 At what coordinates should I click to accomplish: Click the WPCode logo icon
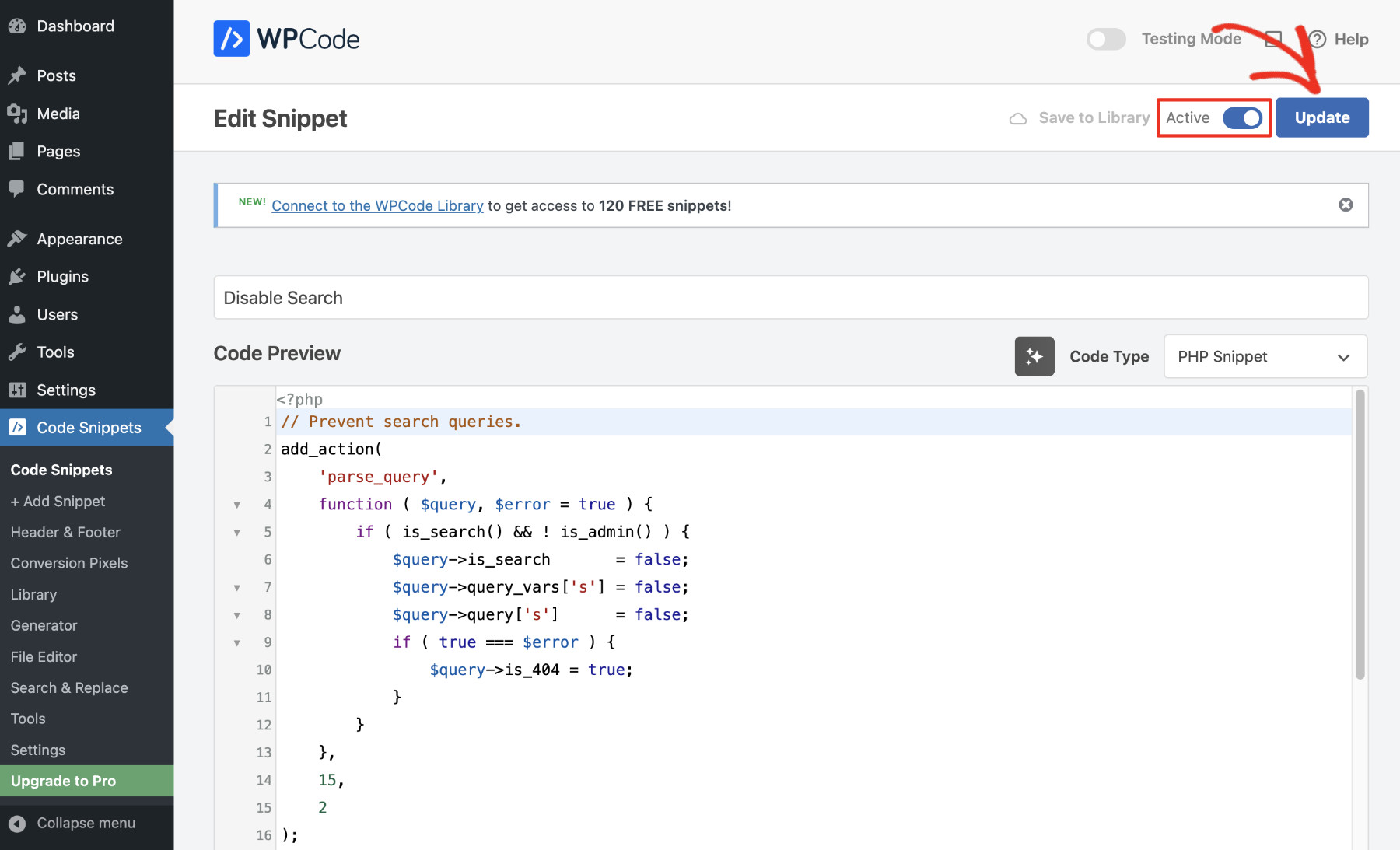[x=231, y=39]
